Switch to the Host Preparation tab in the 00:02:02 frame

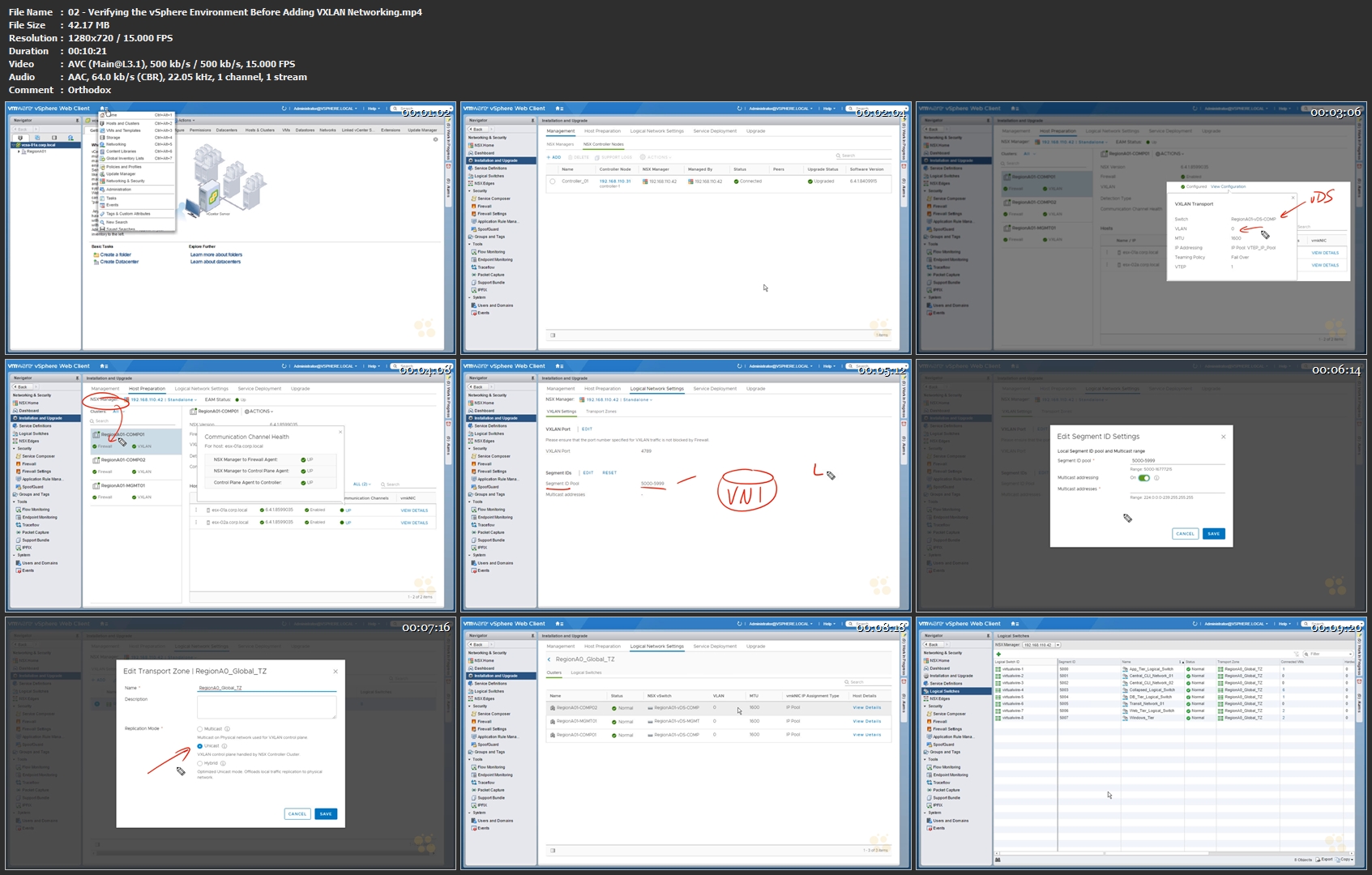coord(602,131)
